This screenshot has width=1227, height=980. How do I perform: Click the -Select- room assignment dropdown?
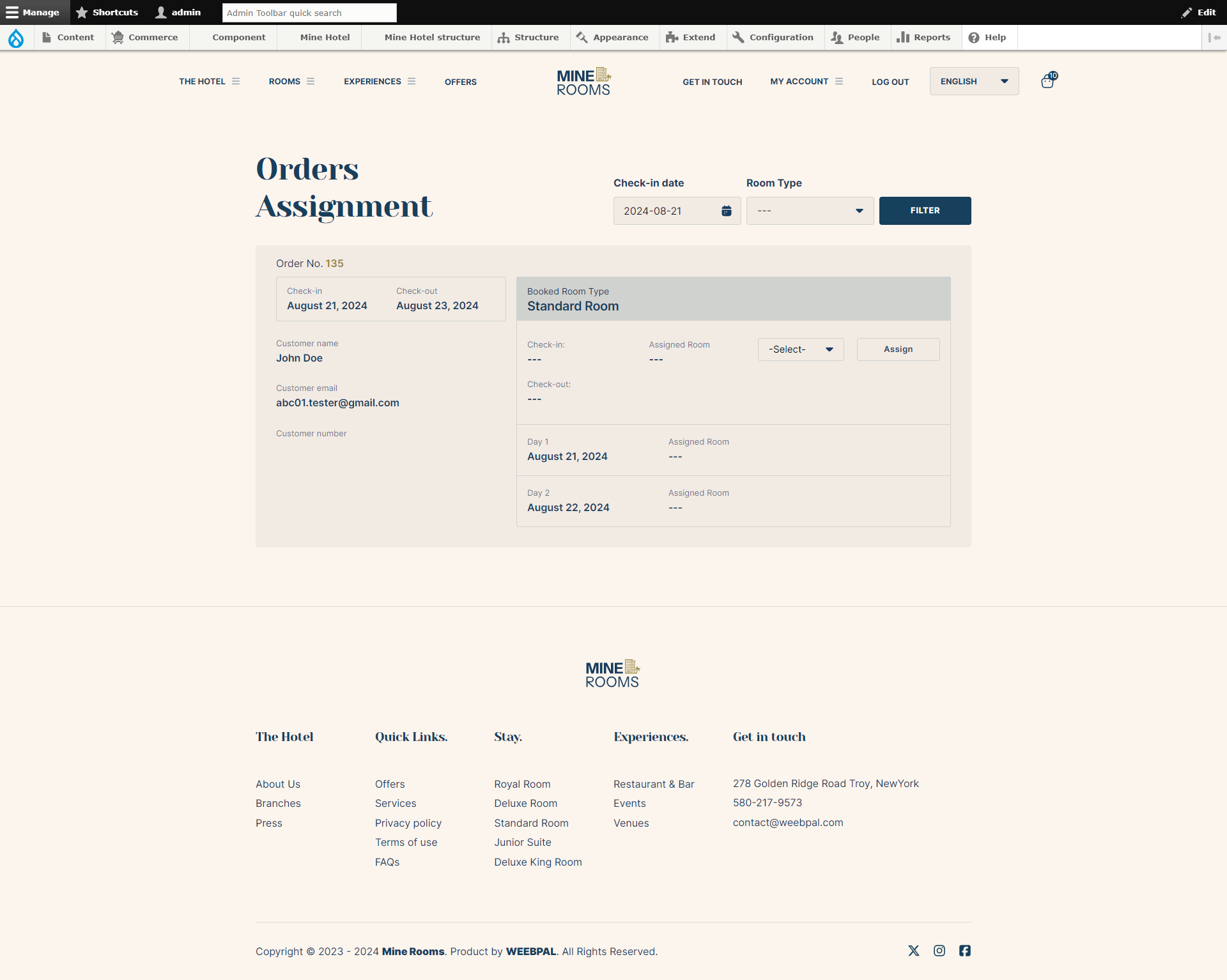click(800, 349)
